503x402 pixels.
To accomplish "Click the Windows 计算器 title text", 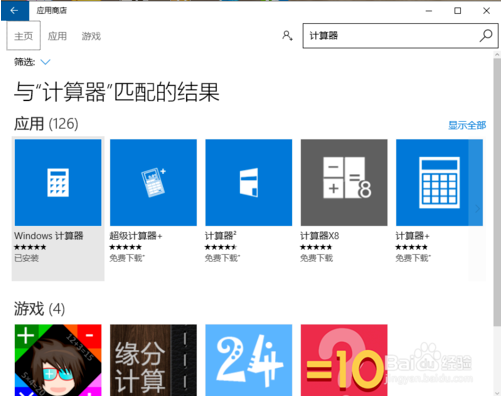I will pos(49,236).
